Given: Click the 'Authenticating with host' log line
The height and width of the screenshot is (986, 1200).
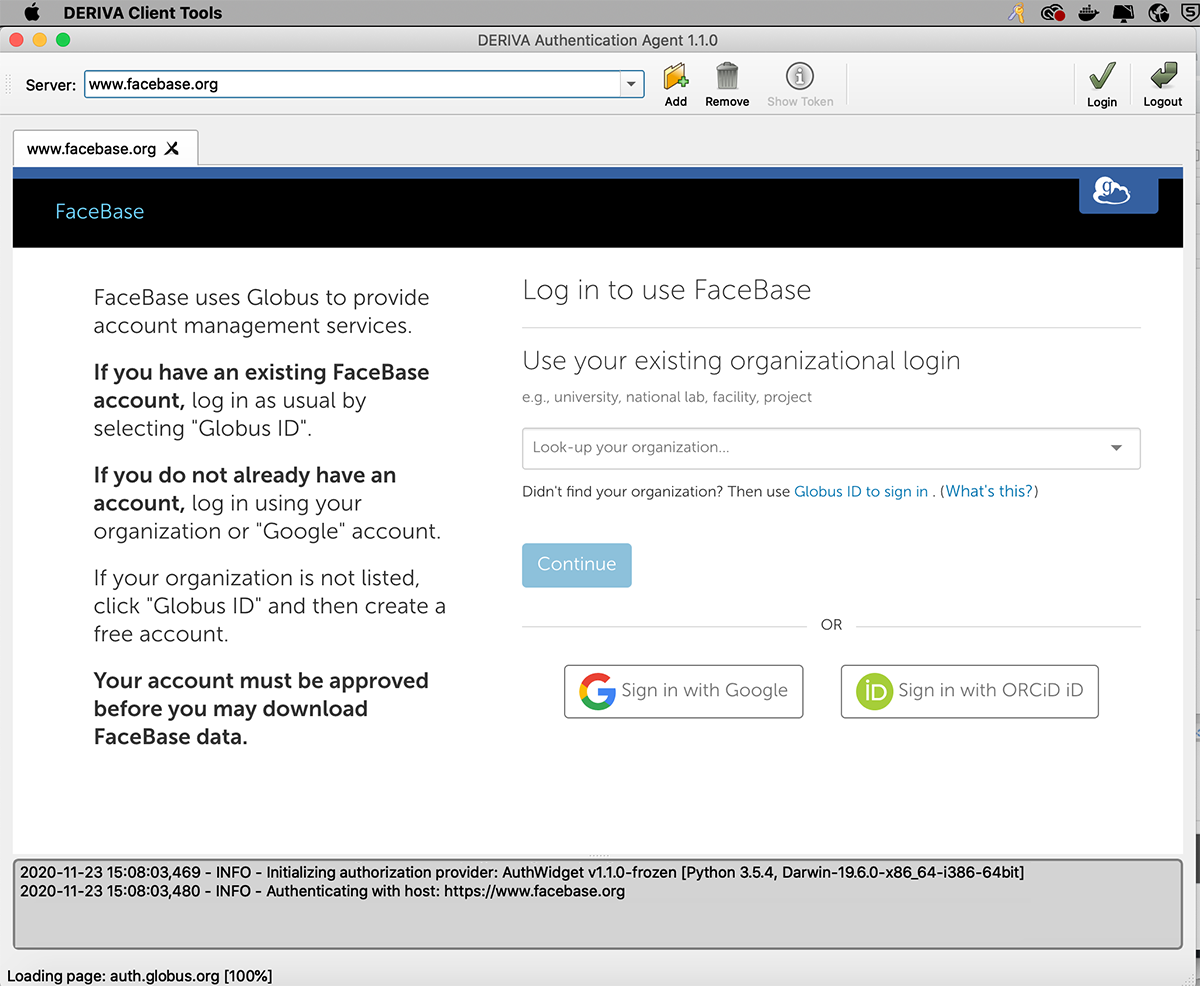Looking at the screenshot, I should coord(323,891).
